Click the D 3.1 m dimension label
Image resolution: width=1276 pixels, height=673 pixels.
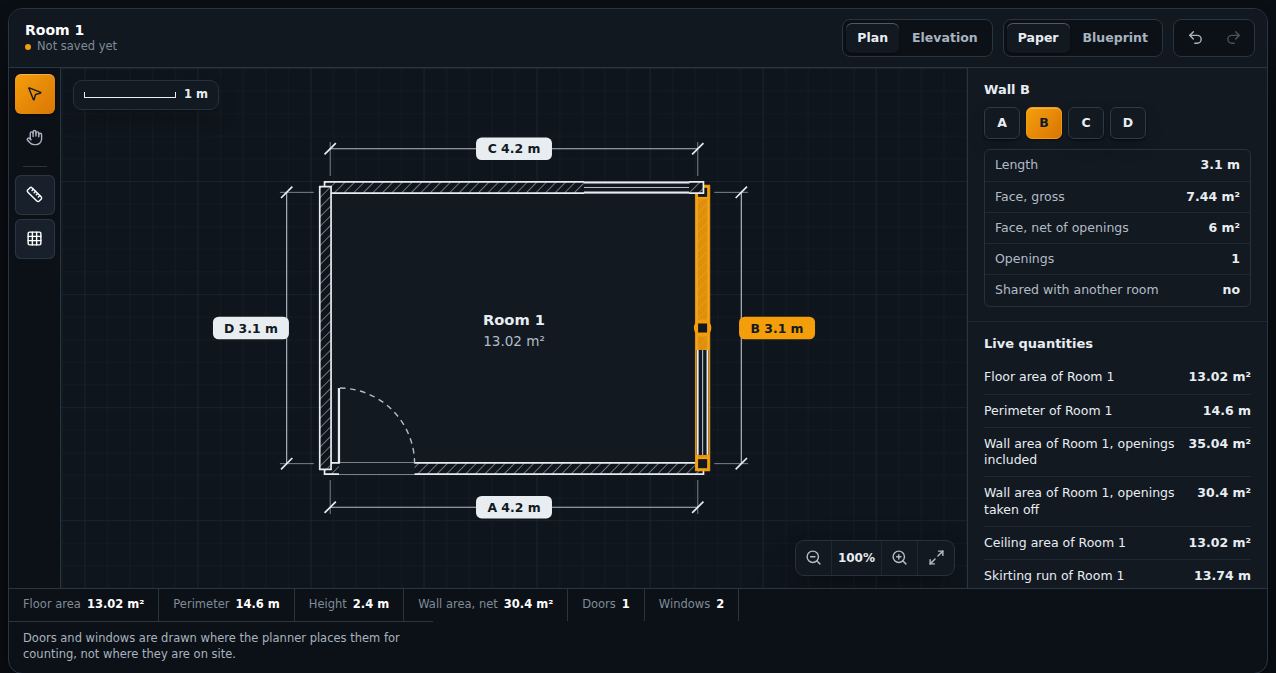point(251,328)
